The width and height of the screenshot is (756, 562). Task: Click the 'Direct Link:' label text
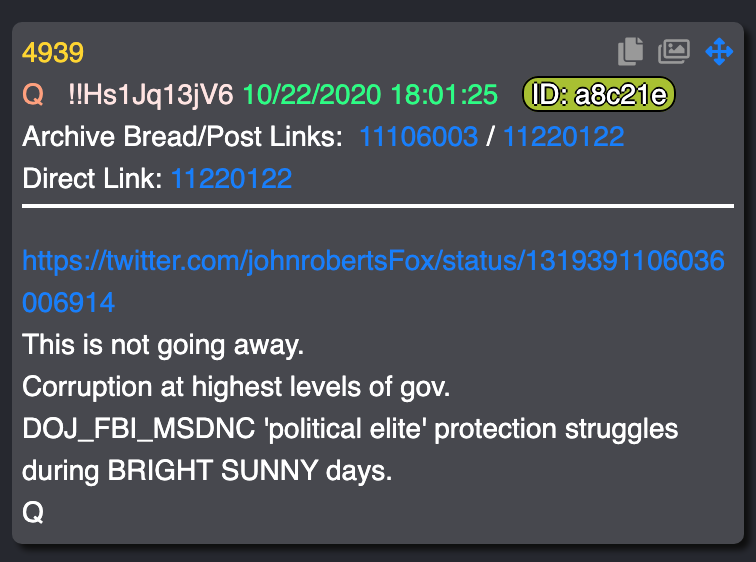tap(92, 178)
